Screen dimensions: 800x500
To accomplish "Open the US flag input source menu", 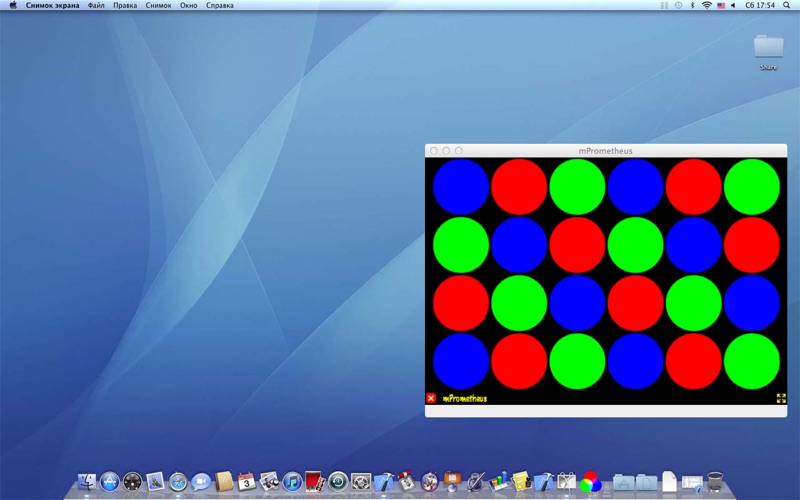I will click(x=721, y=5).
